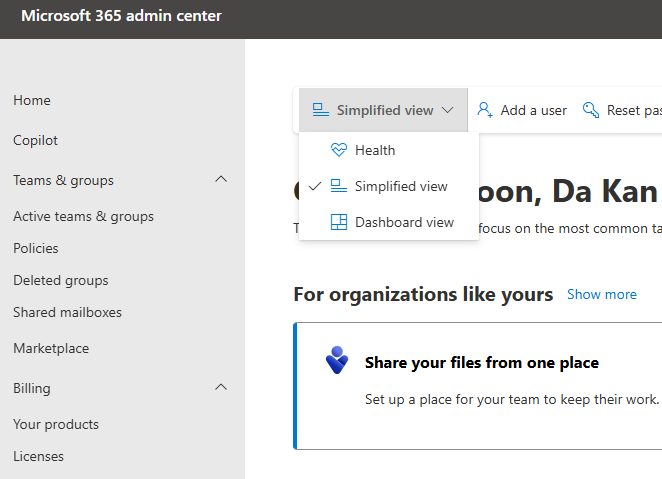Viewport: 662px width, 479px height.
Task: Collapse the Billing section chevron
Action: (221, 387)
